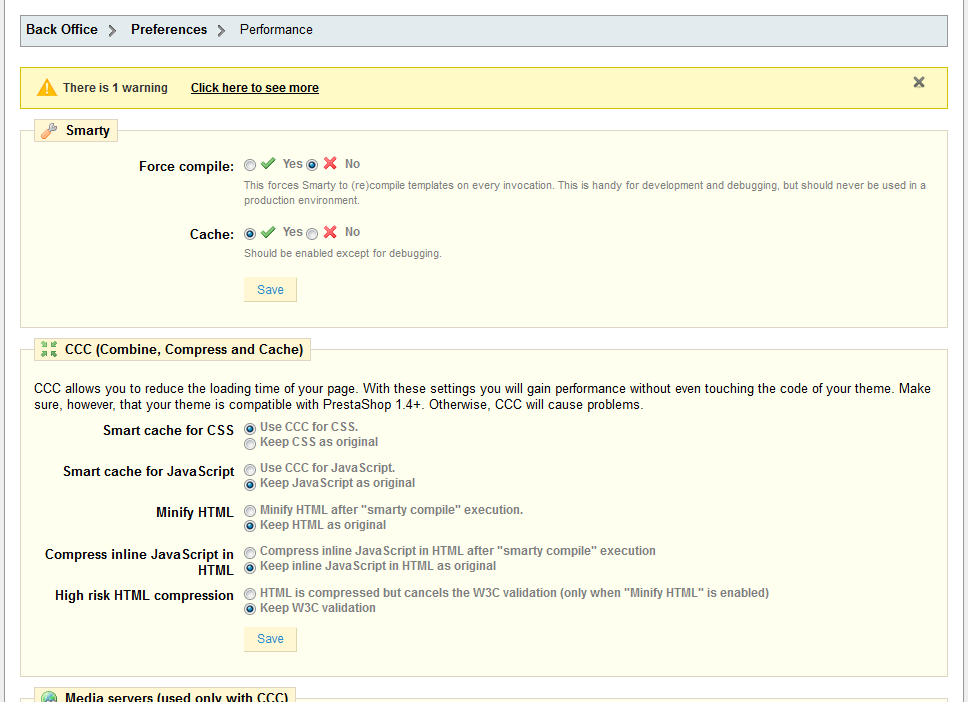
Task: Click the breadcrumb arrow after Preferences
Action: pyautogui.click(x=221, y=30)
